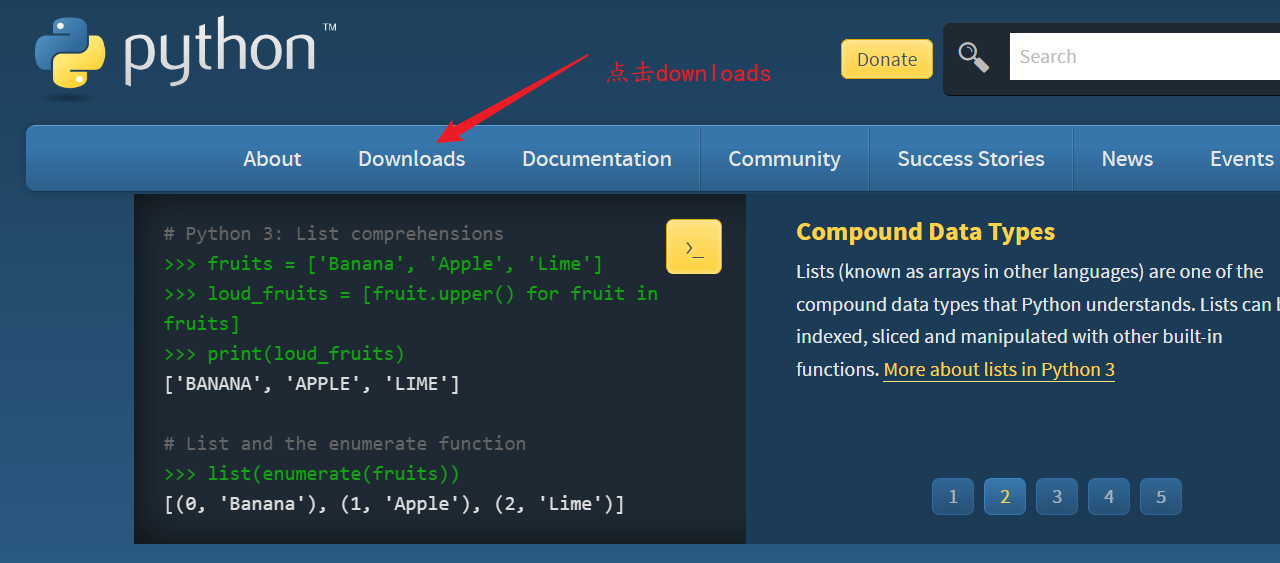Launch the interactive shell button

(x=694, y=246)
